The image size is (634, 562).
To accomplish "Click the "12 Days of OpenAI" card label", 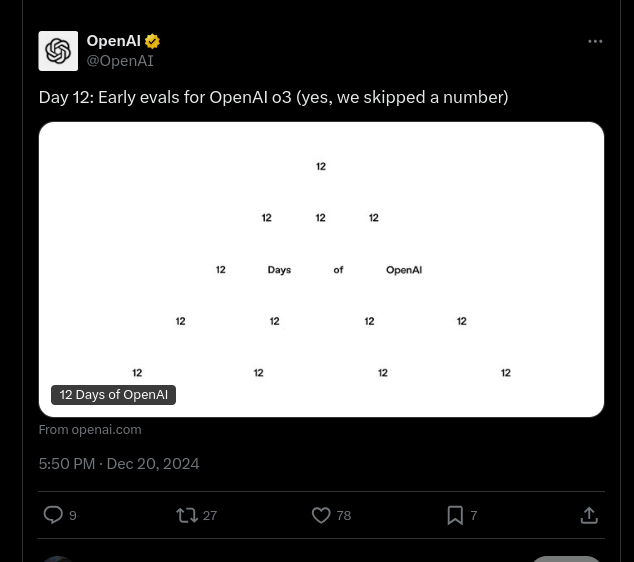I will 114,395.
